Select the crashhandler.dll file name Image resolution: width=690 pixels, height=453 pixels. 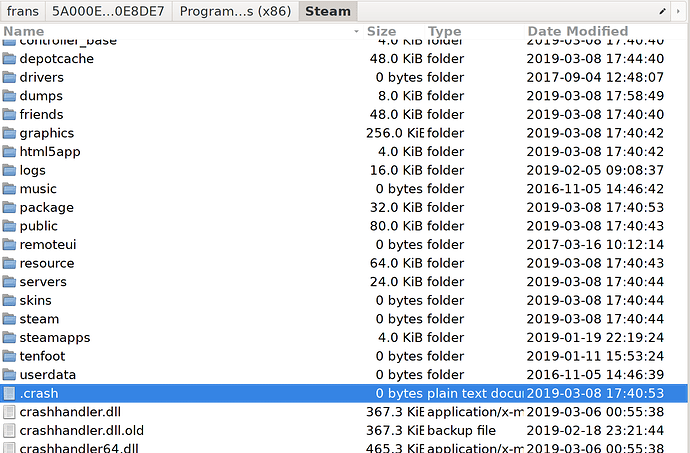70,412
